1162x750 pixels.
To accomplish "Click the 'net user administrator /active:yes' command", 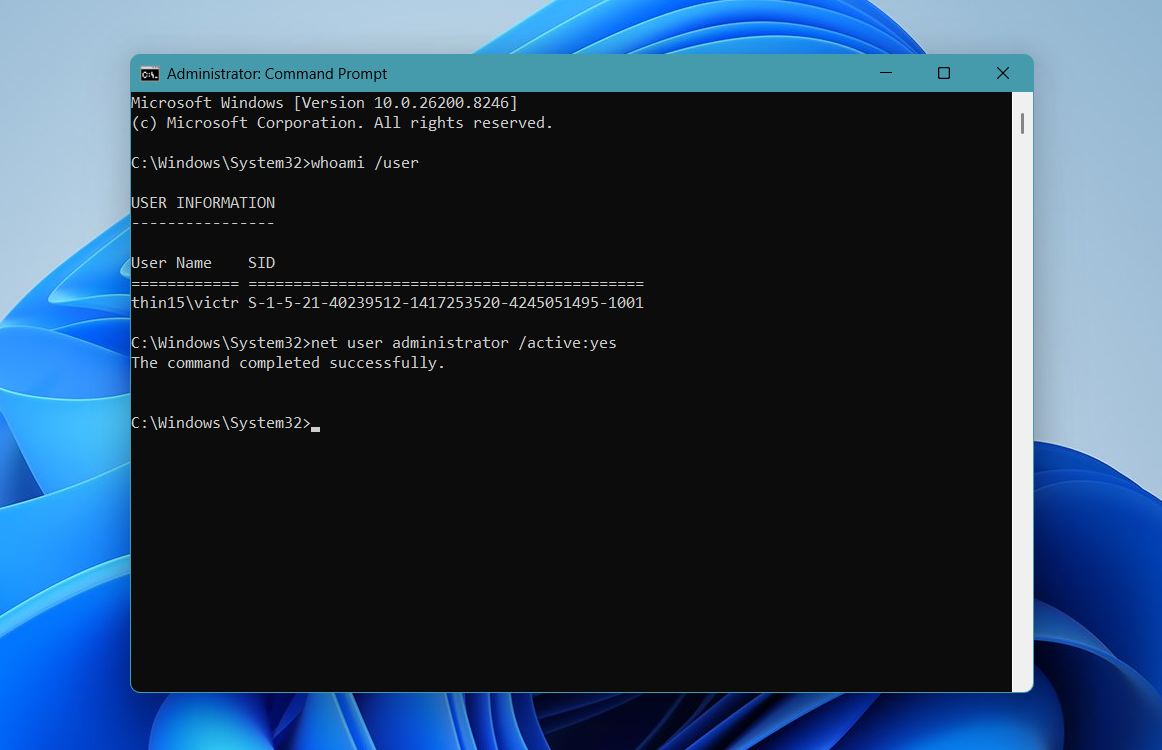I will click(463, 343).
